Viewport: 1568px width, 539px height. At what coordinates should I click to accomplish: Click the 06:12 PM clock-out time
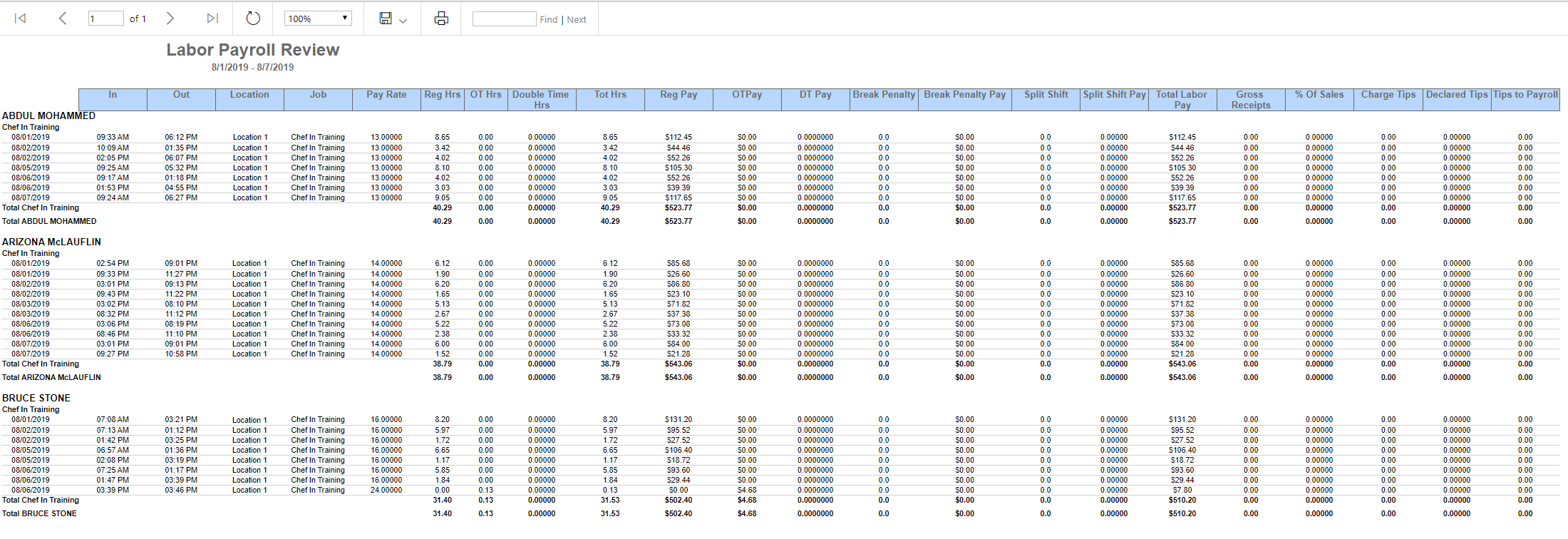point(181,137)
